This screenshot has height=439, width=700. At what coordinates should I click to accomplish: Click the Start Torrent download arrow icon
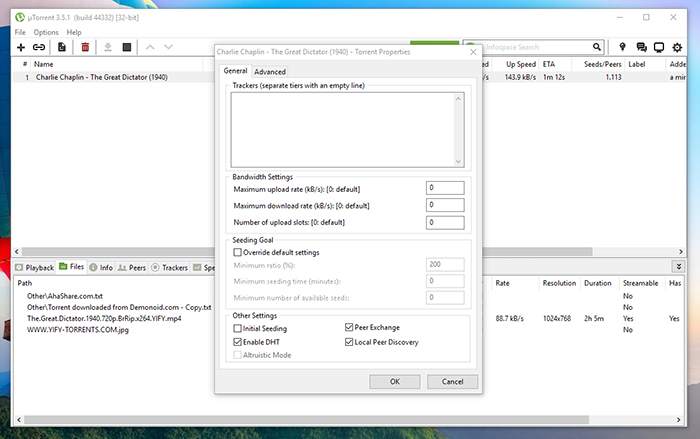pos(108,47)
